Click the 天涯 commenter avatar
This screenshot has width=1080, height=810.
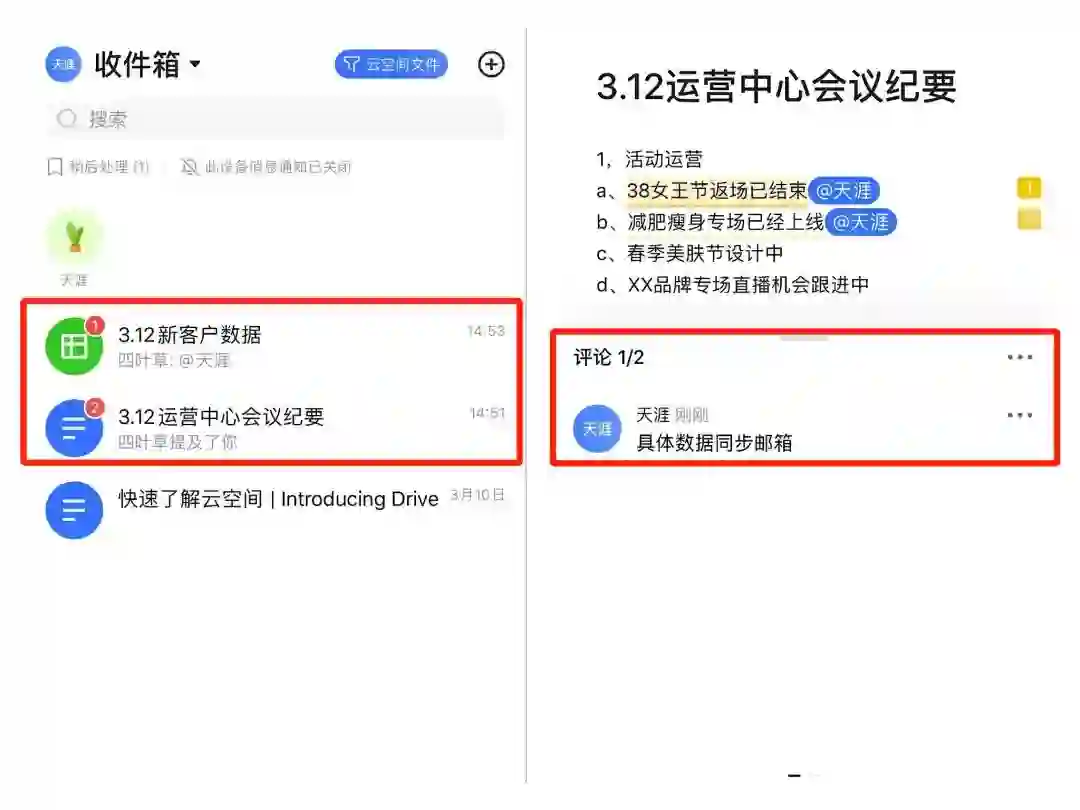[597, 428]
